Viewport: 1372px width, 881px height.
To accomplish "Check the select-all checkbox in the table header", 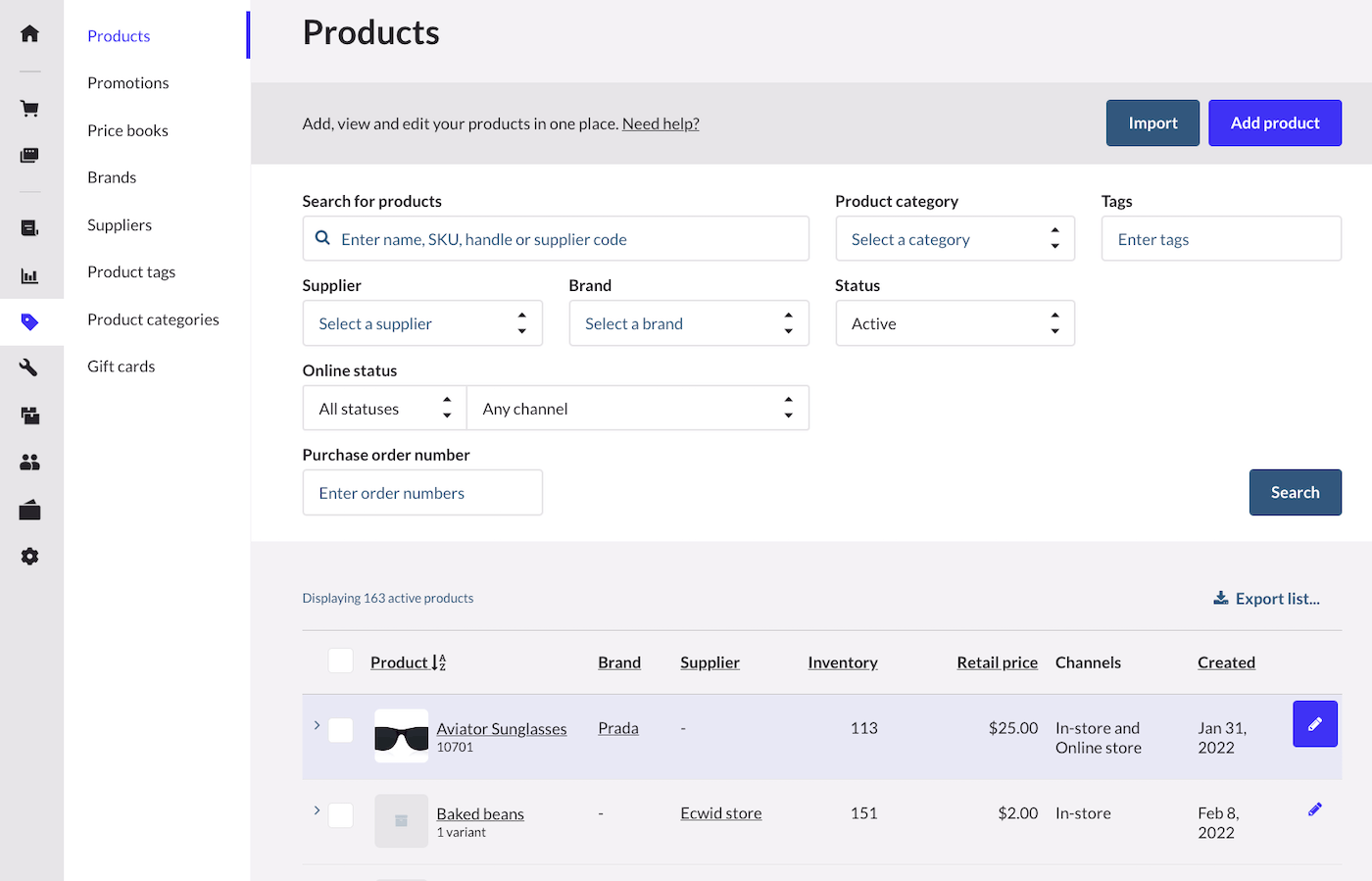I will [x=340, y=661].
